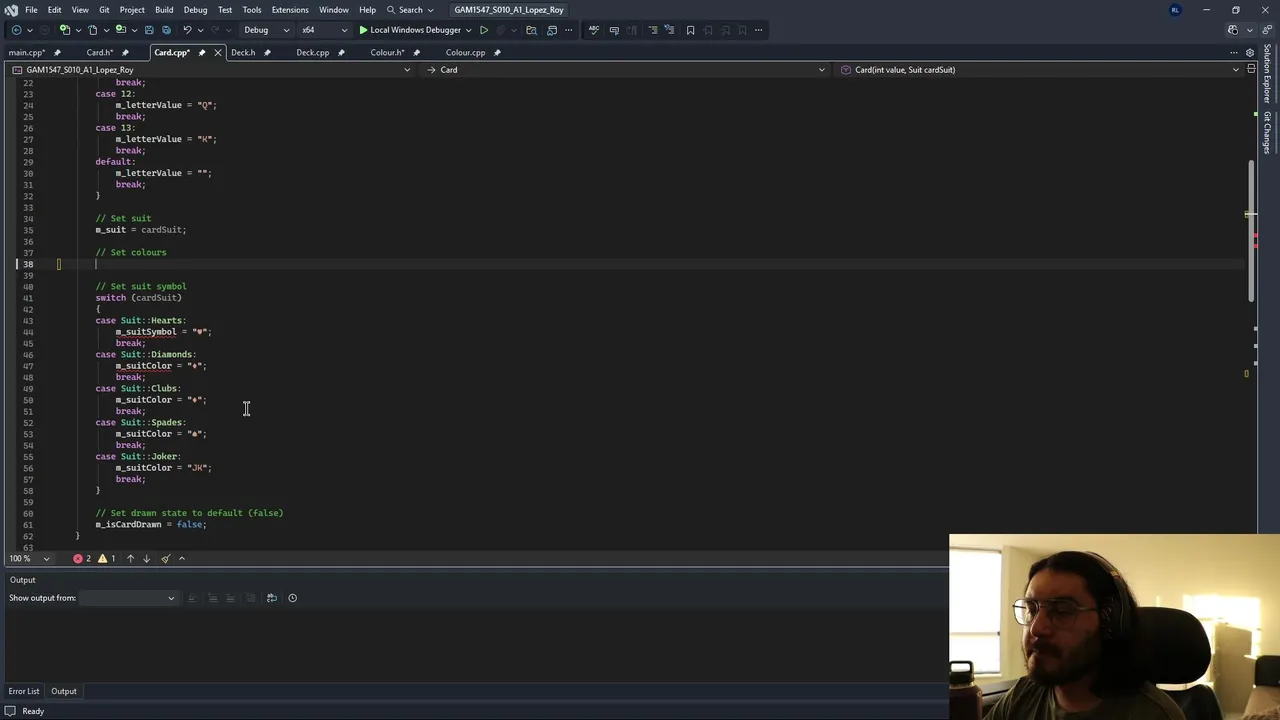
Task: Click the user account badge in title bar
Action: [1175, 10]
